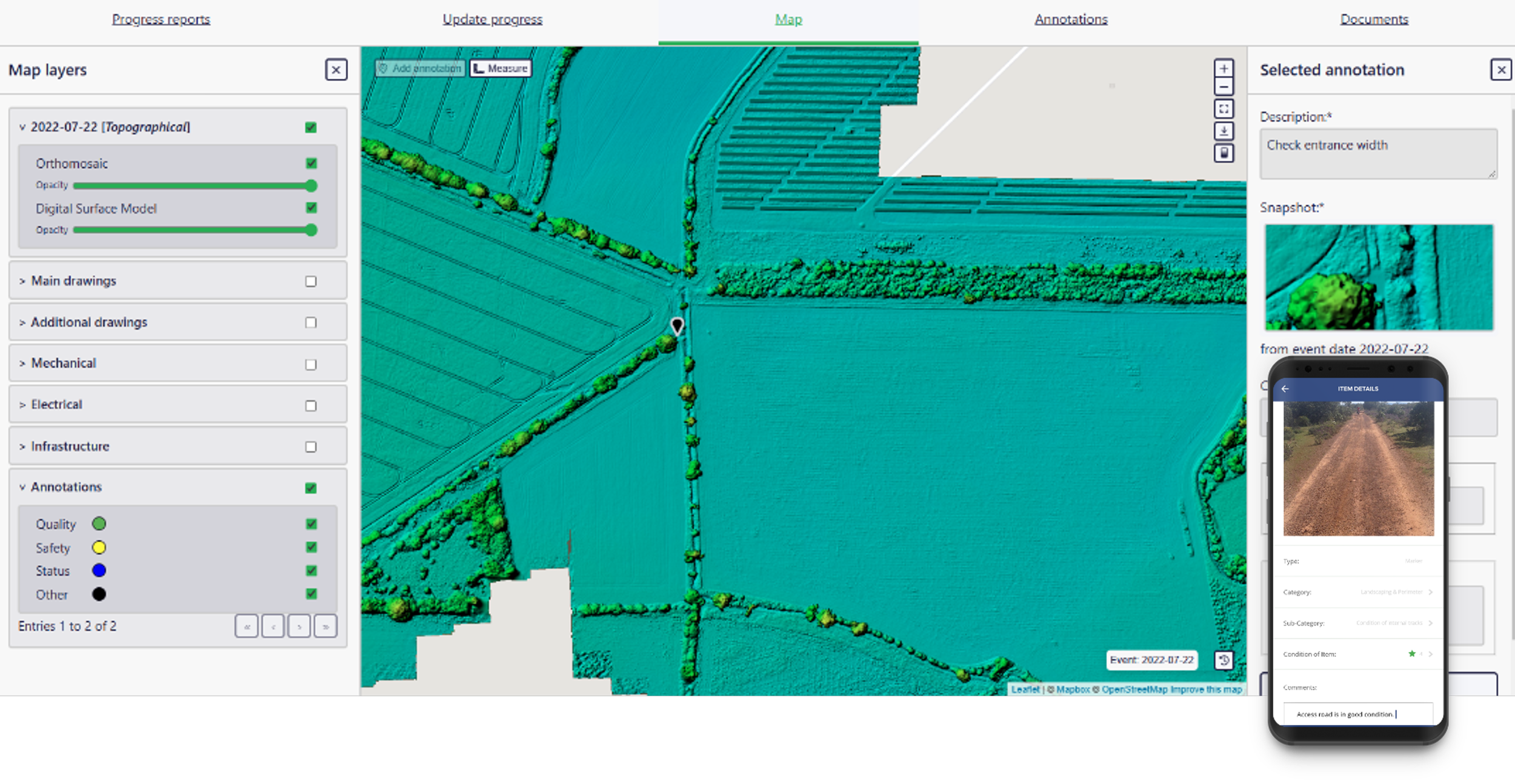Uncheck the Digital Surface Model layer
The image size is (1515, 784).
[311, 208]
